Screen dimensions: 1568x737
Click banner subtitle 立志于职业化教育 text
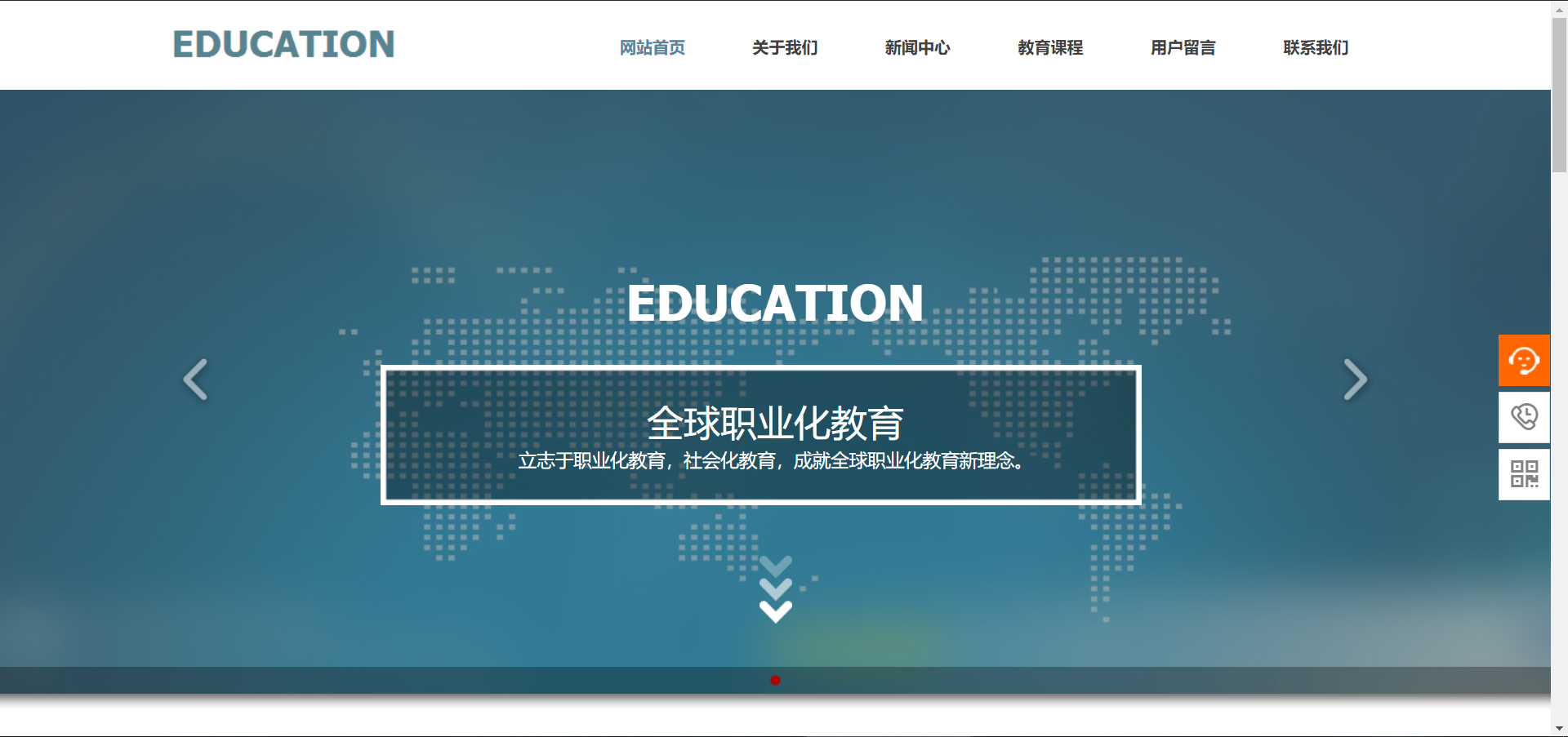click(772, 461)
